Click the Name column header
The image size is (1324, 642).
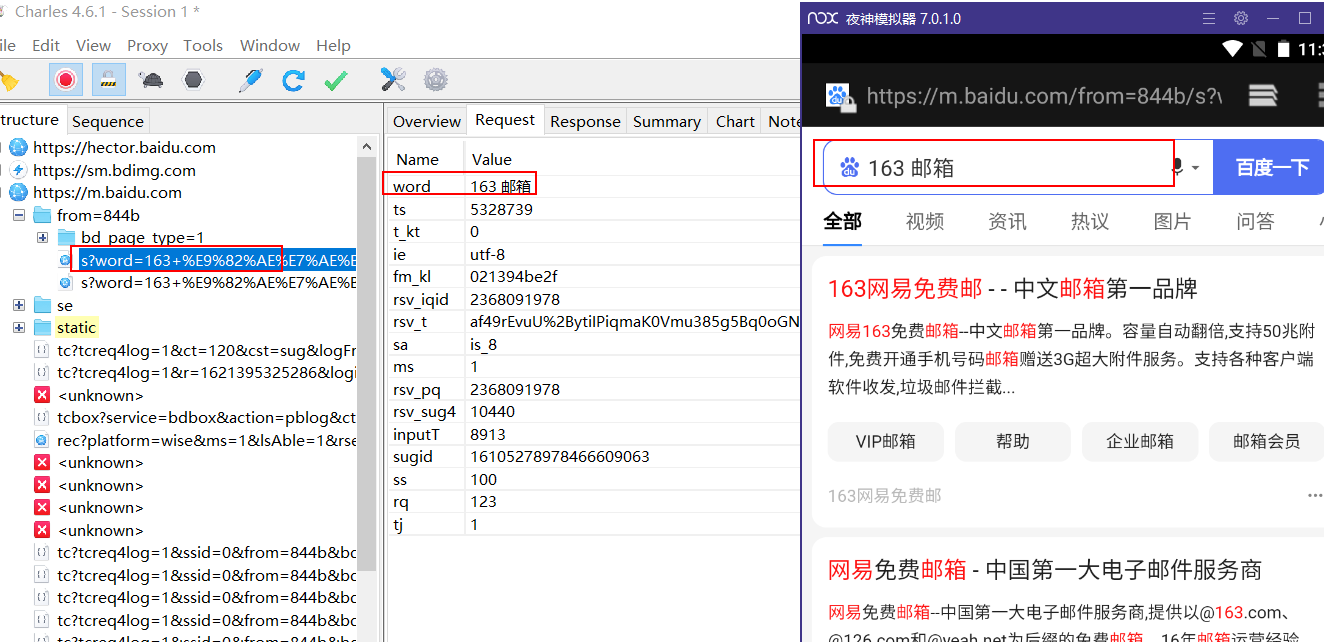(418, 159)
